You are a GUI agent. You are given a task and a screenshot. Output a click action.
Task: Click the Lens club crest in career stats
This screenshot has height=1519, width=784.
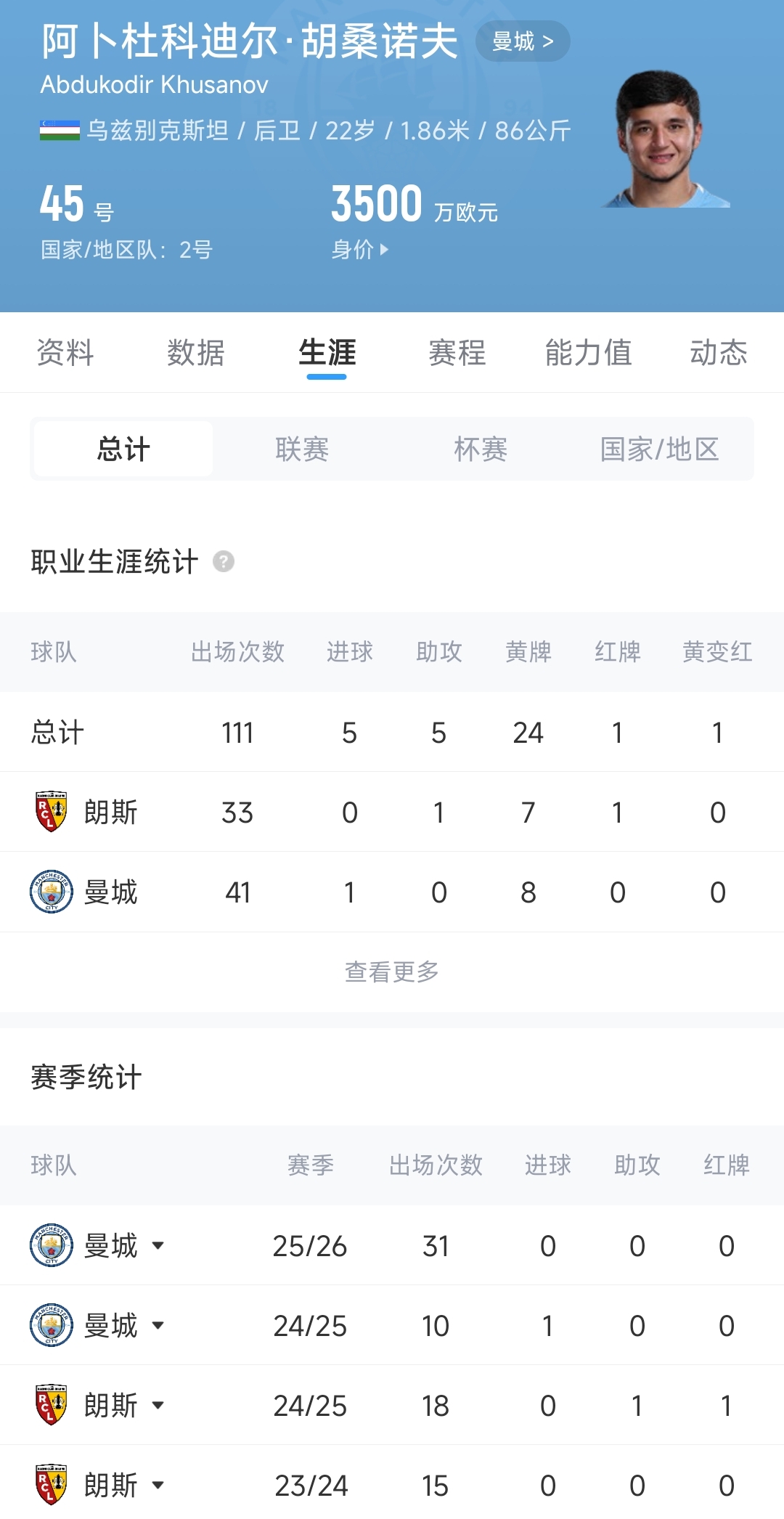click(51, 812)
